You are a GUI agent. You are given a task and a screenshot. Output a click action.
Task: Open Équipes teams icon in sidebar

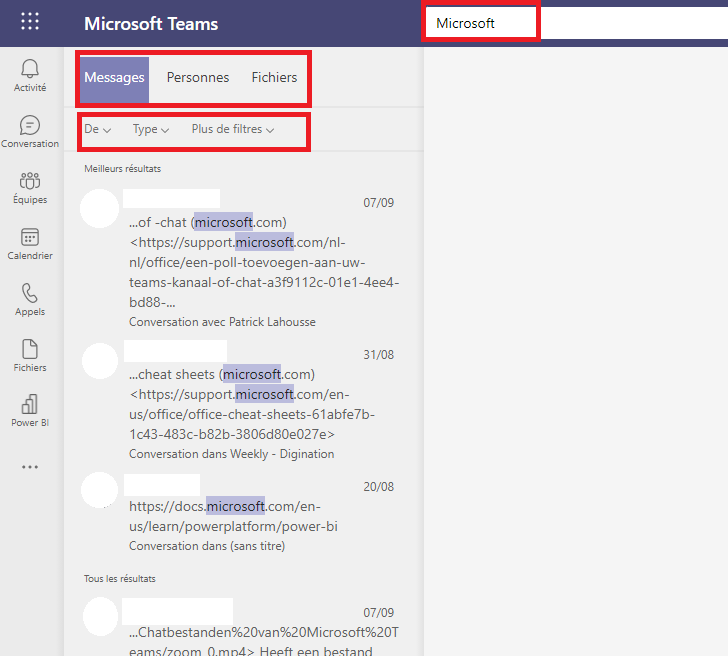[30, 188]
